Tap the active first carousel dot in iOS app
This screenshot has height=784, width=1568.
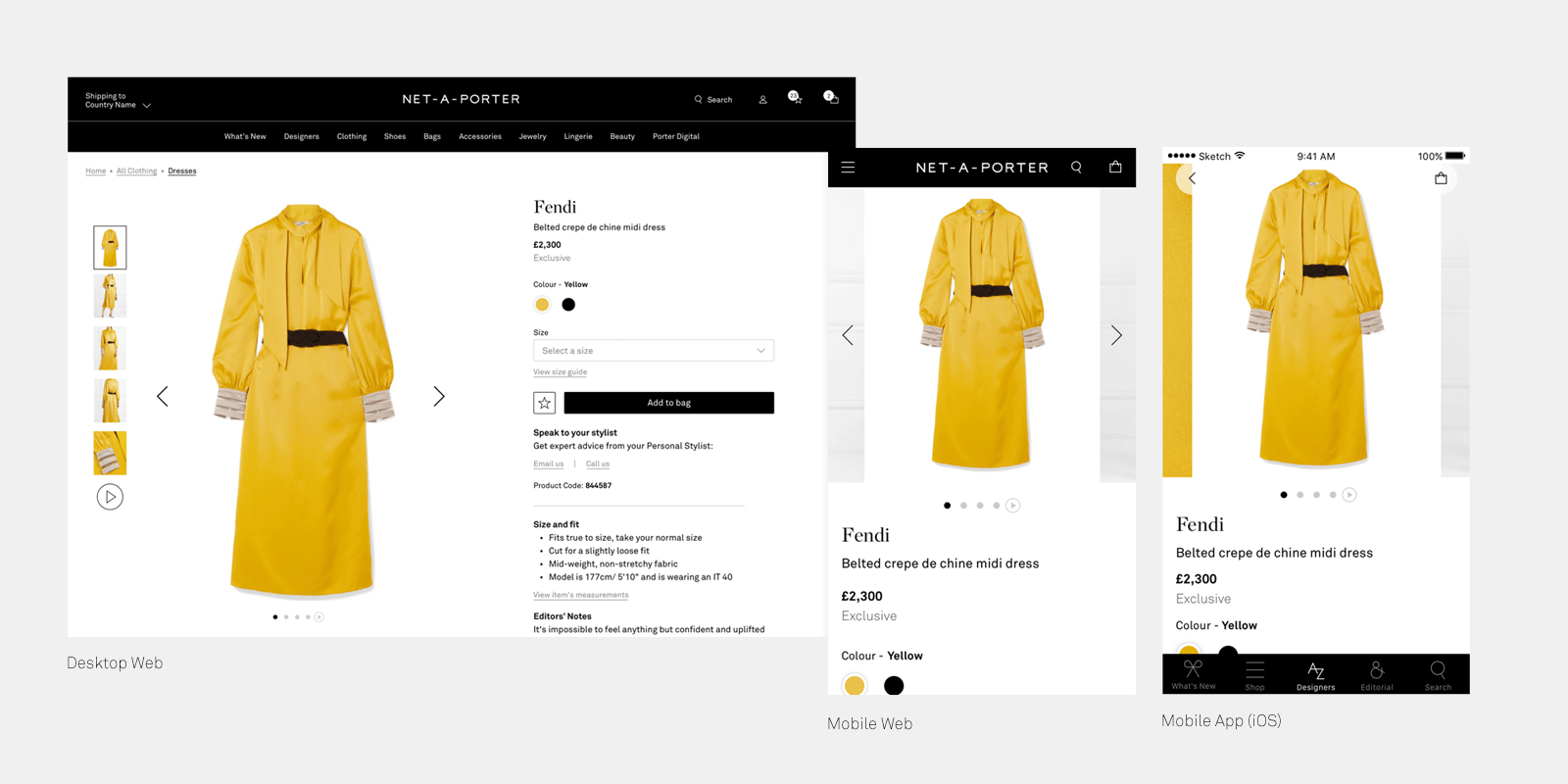point(1284,495)
